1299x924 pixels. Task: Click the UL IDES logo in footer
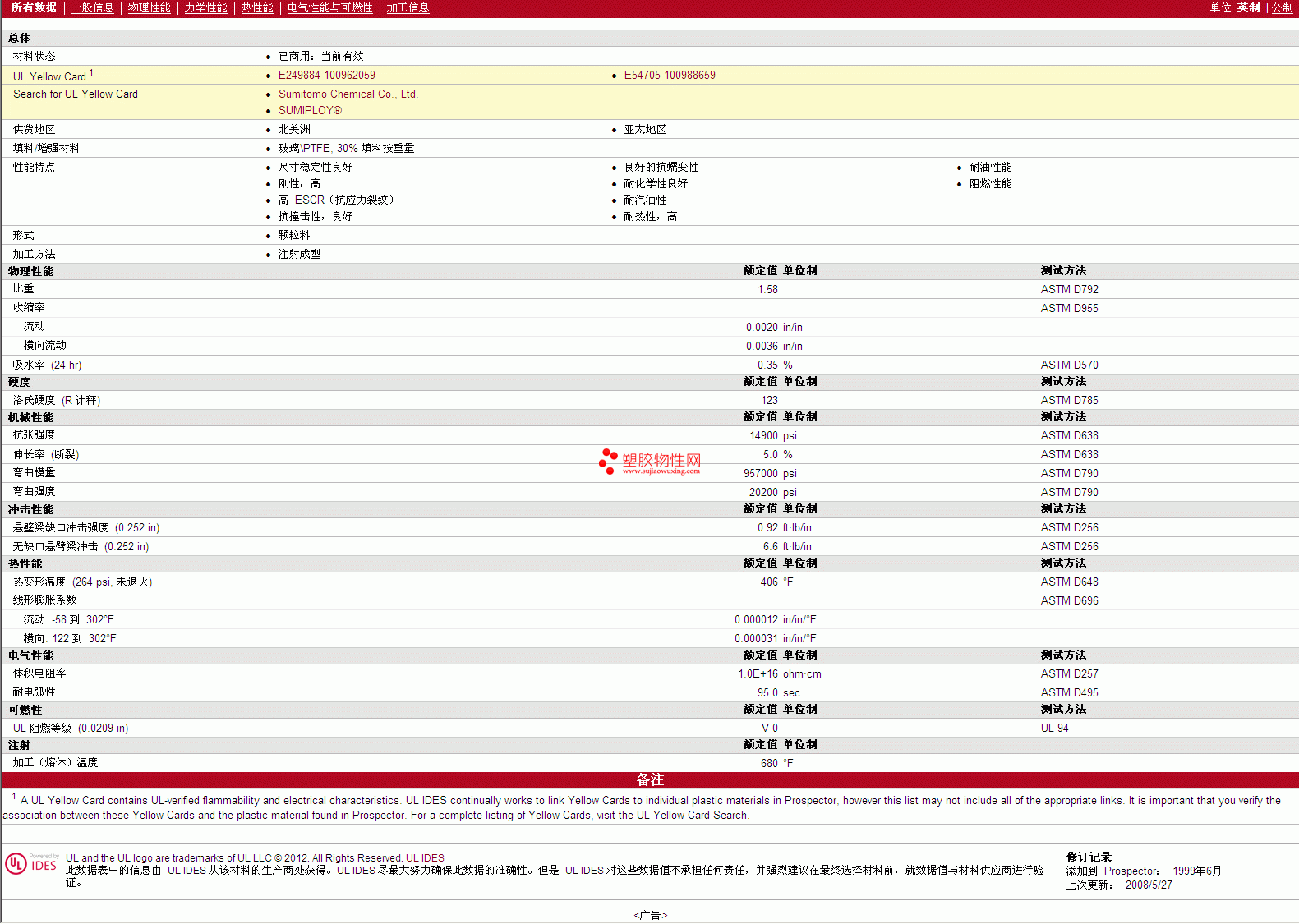[31, 864]
